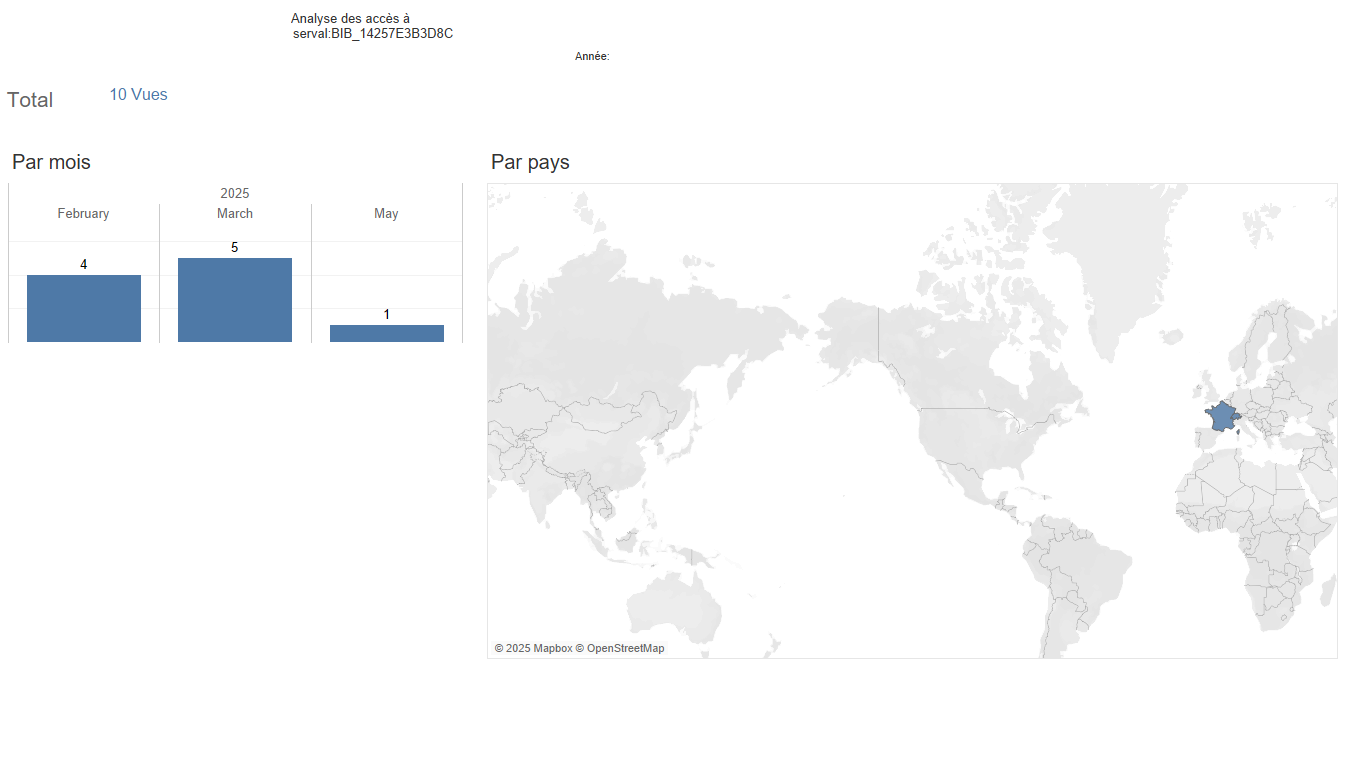Click the 'Année:' filter label
The width and height of the screenshot is (1366, 768).
pyautogui.click(x=592, y=57)
